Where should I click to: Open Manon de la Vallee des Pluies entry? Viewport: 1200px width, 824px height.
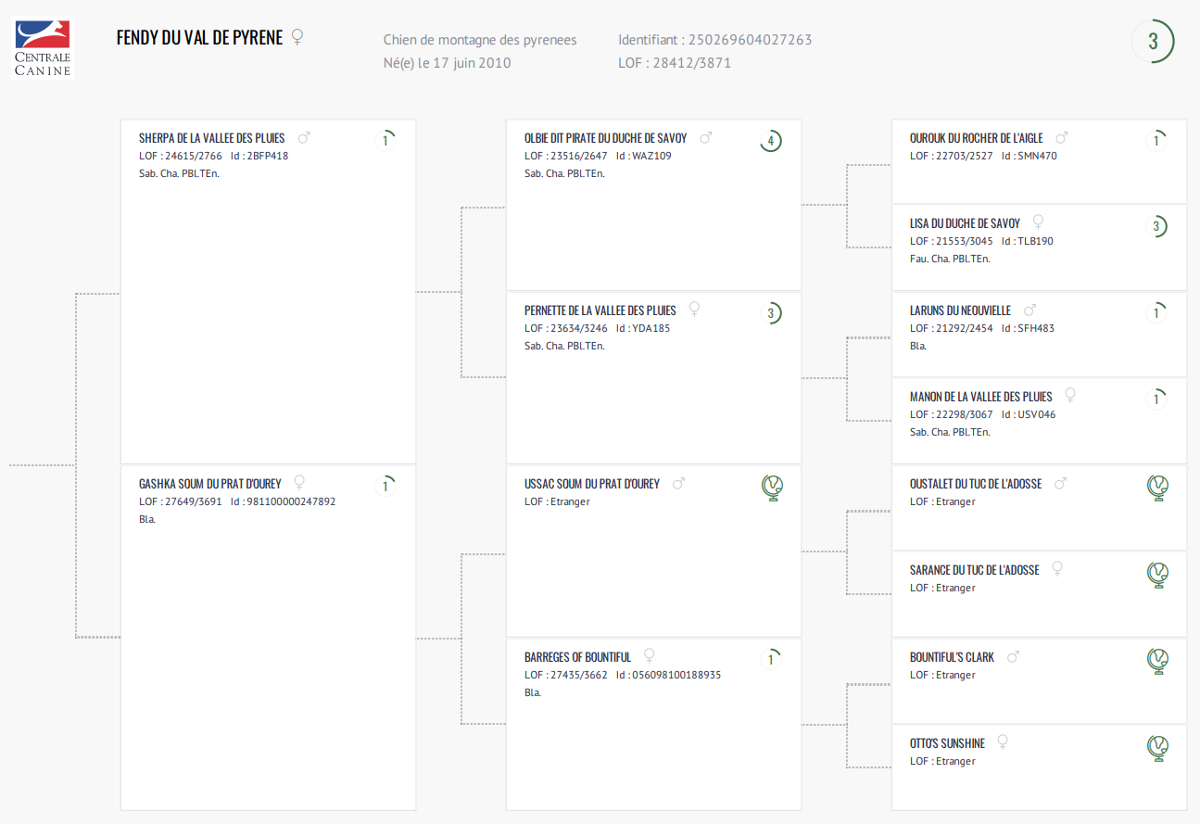(981, 397)
